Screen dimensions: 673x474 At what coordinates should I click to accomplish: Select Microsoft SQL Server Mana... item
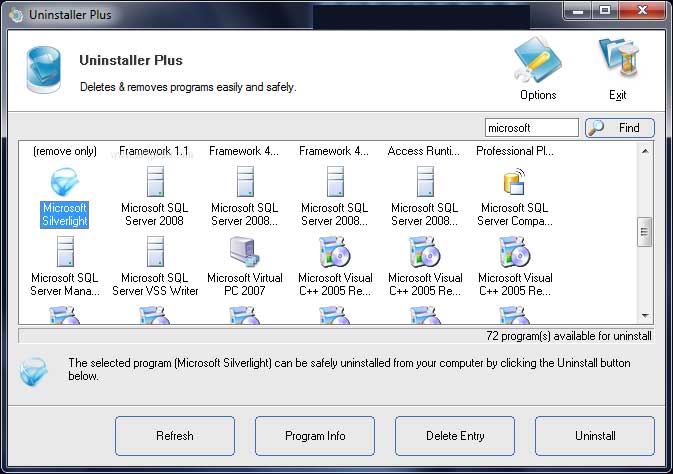coord(65,267)
